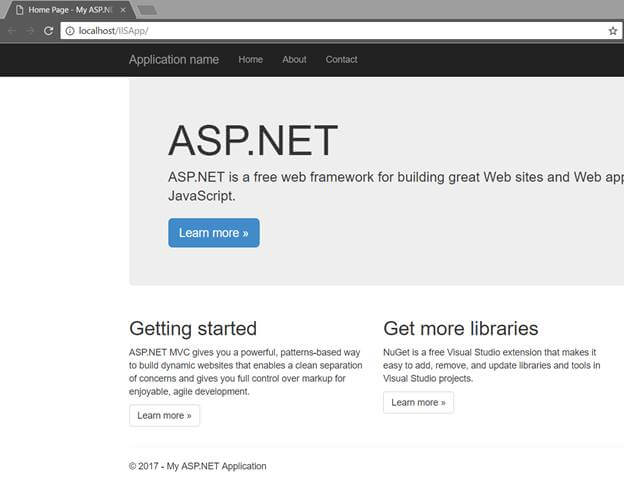Click the page icon on the Home Page tab
The height and width of the screenshot is (485, 624).
click(19, 10)
